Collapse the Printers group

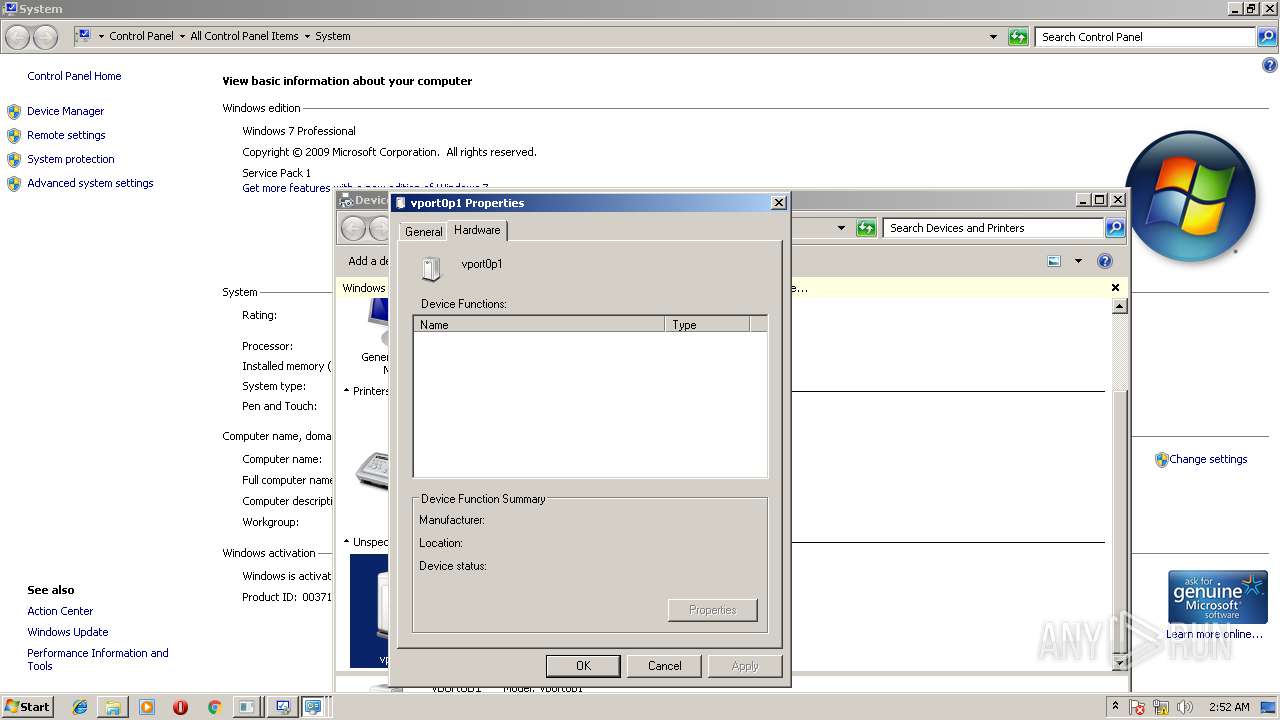347,391
